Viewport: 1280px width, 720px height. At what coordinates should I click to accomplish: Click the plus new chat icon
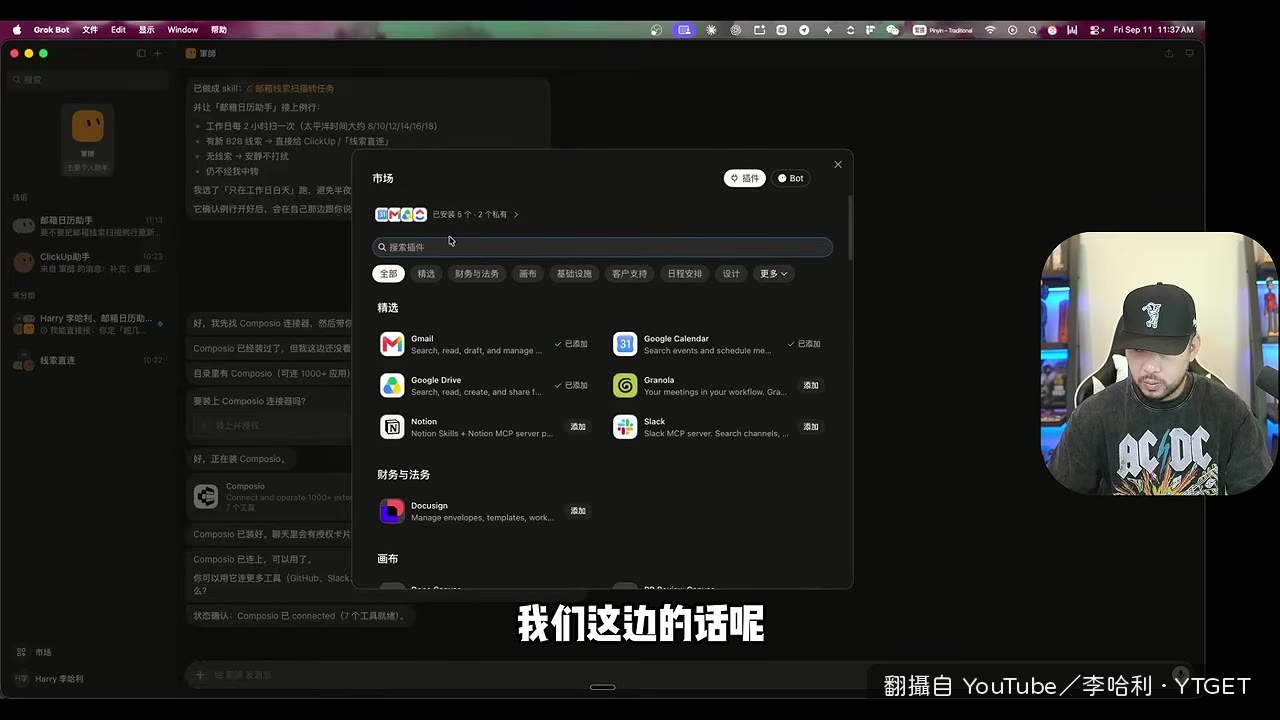click(157, 53)
